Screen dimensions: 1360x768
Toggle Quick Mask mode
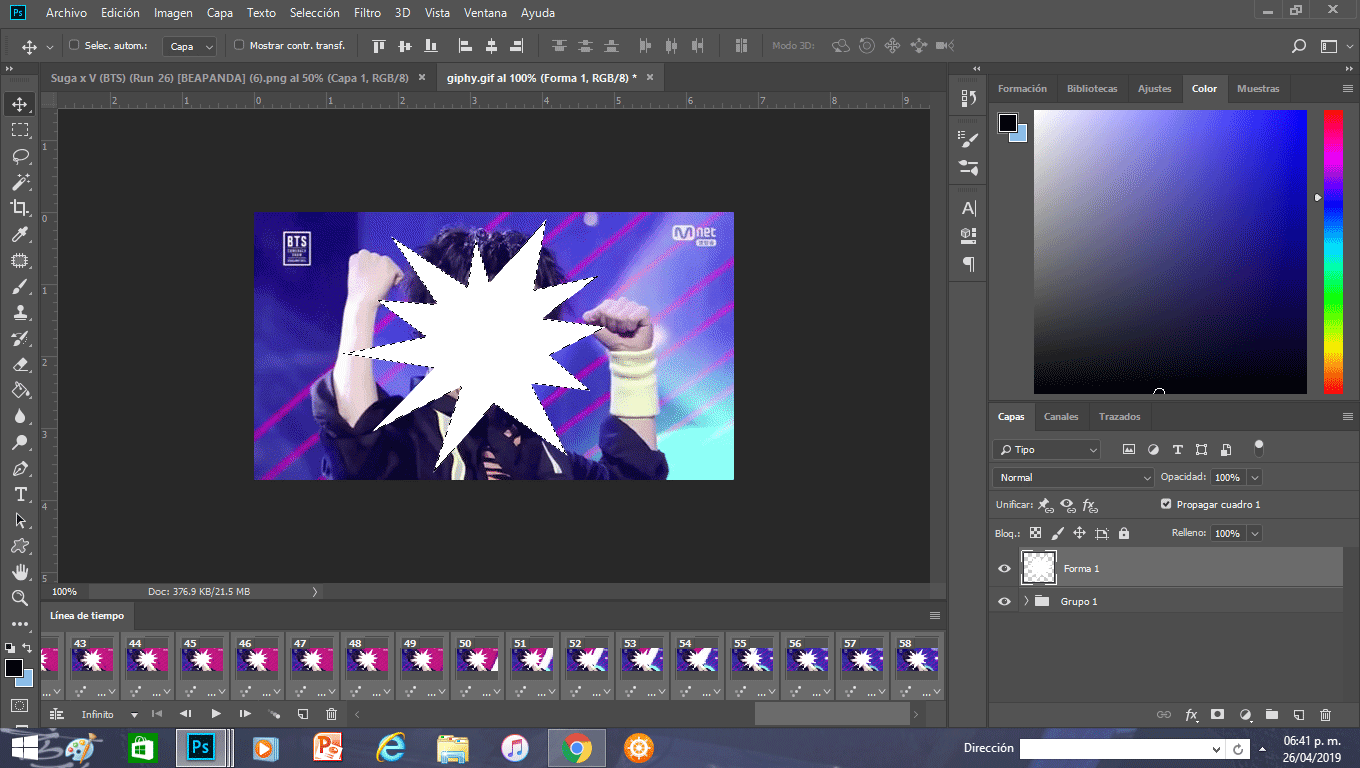tap(19, 705)
